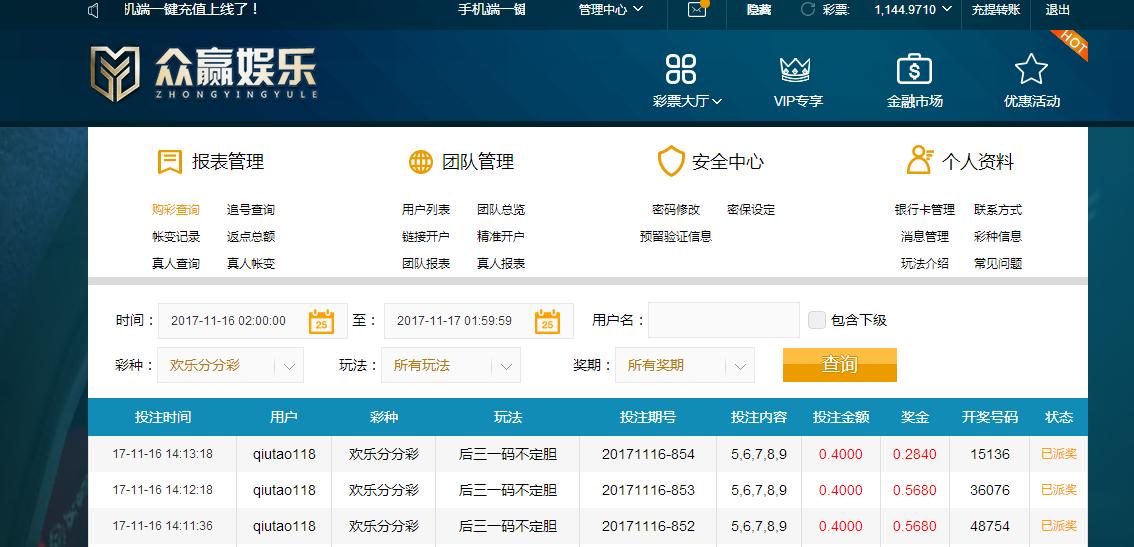This screenshot has width=1134, height=547.
Task: Click the orange 查询 button
Action: (x=840, y=365)
